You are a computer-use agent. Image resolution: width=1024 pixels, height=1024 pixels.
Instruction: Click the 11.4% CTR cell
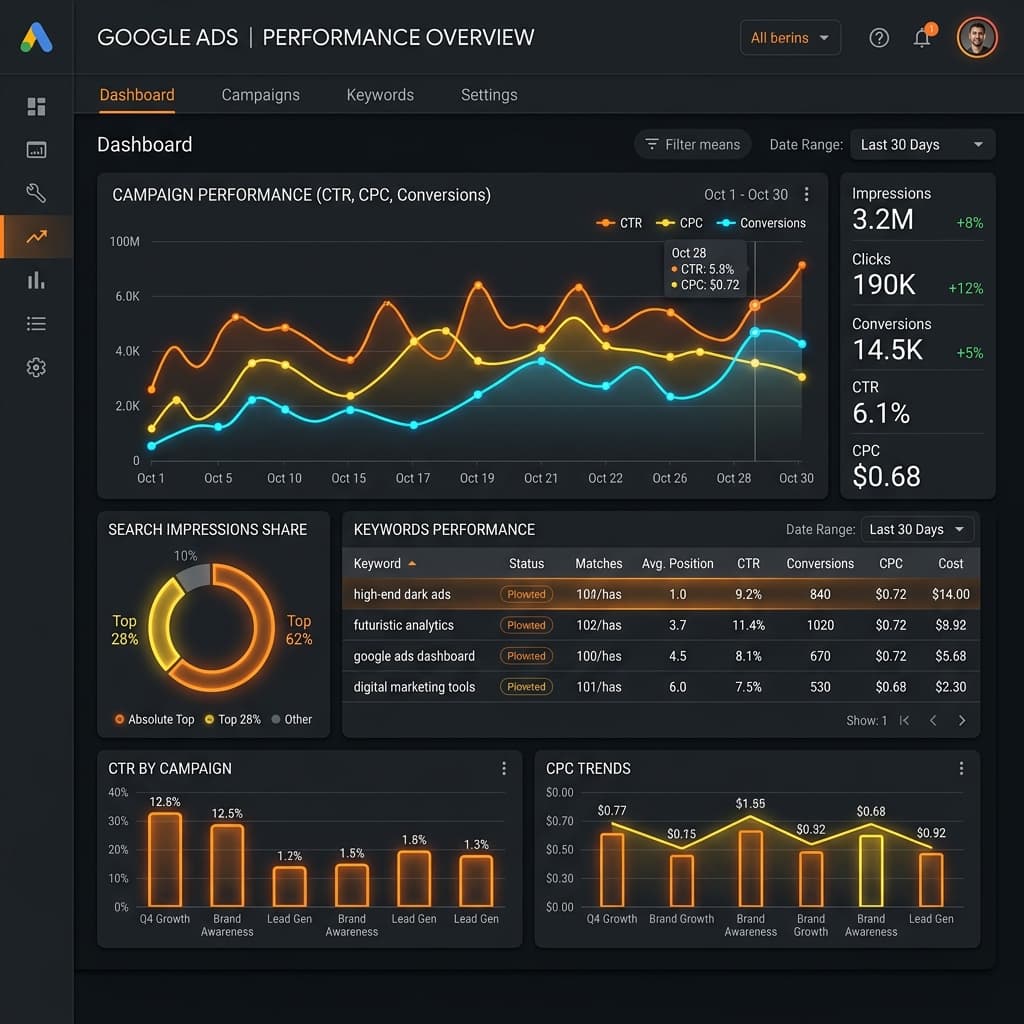point(748,625)
